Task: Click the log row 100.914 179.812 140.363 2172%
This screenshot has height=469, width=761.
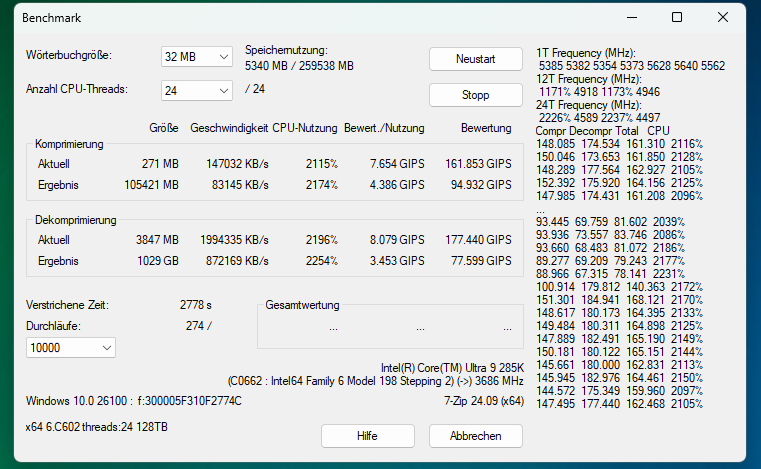Action: coord(619,286)
